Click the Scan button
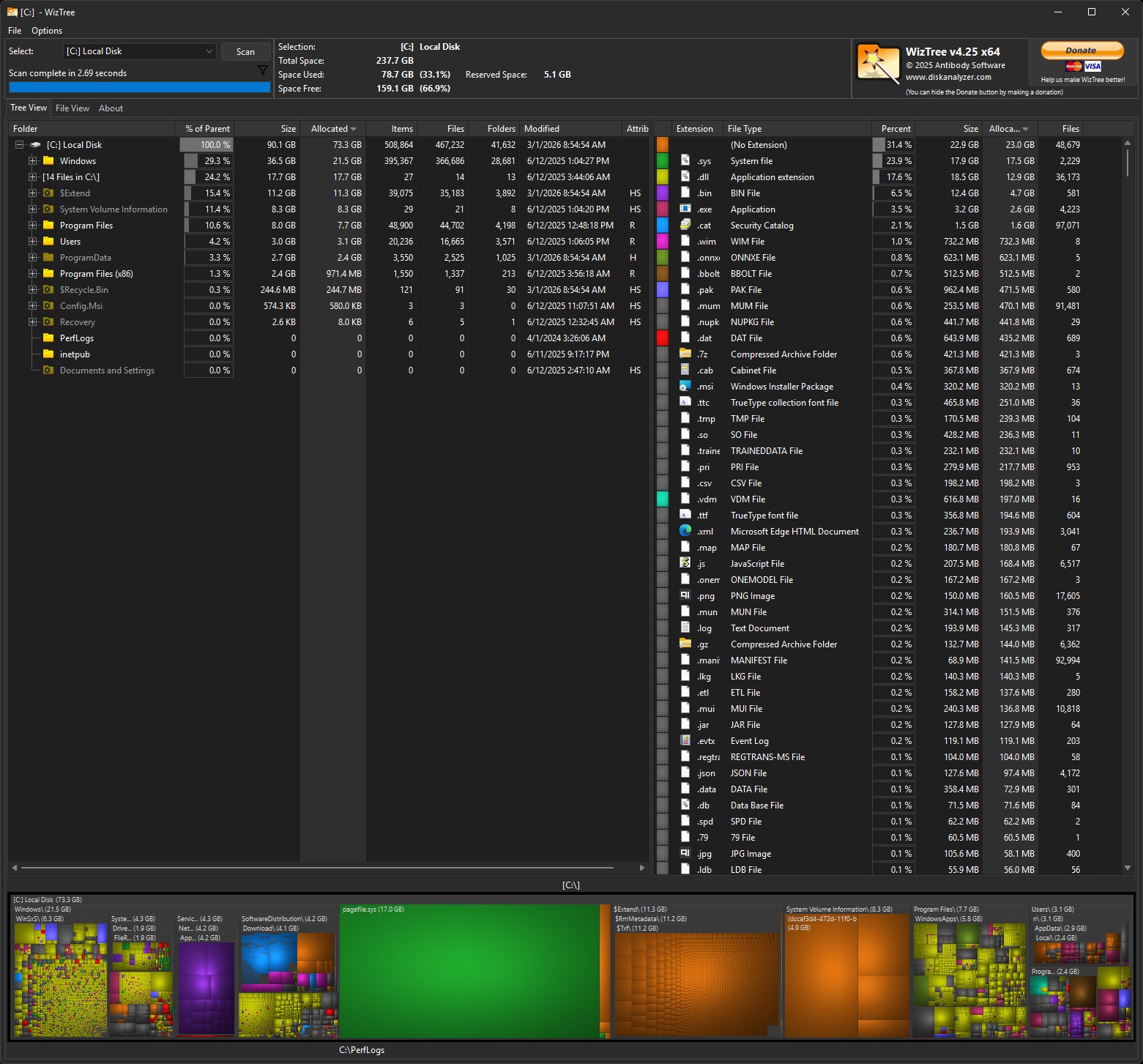 pos(245,52)
